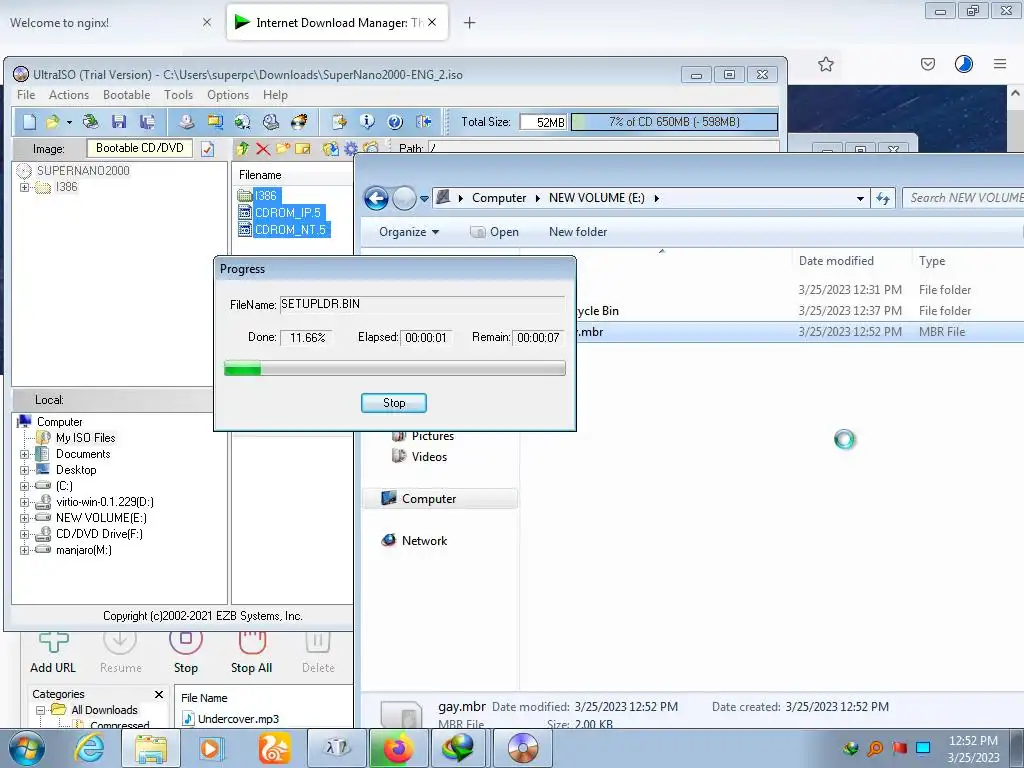Click the Rename icon in image toolbar
This screenshot has height=768, width=1024.
coord(303,149)
